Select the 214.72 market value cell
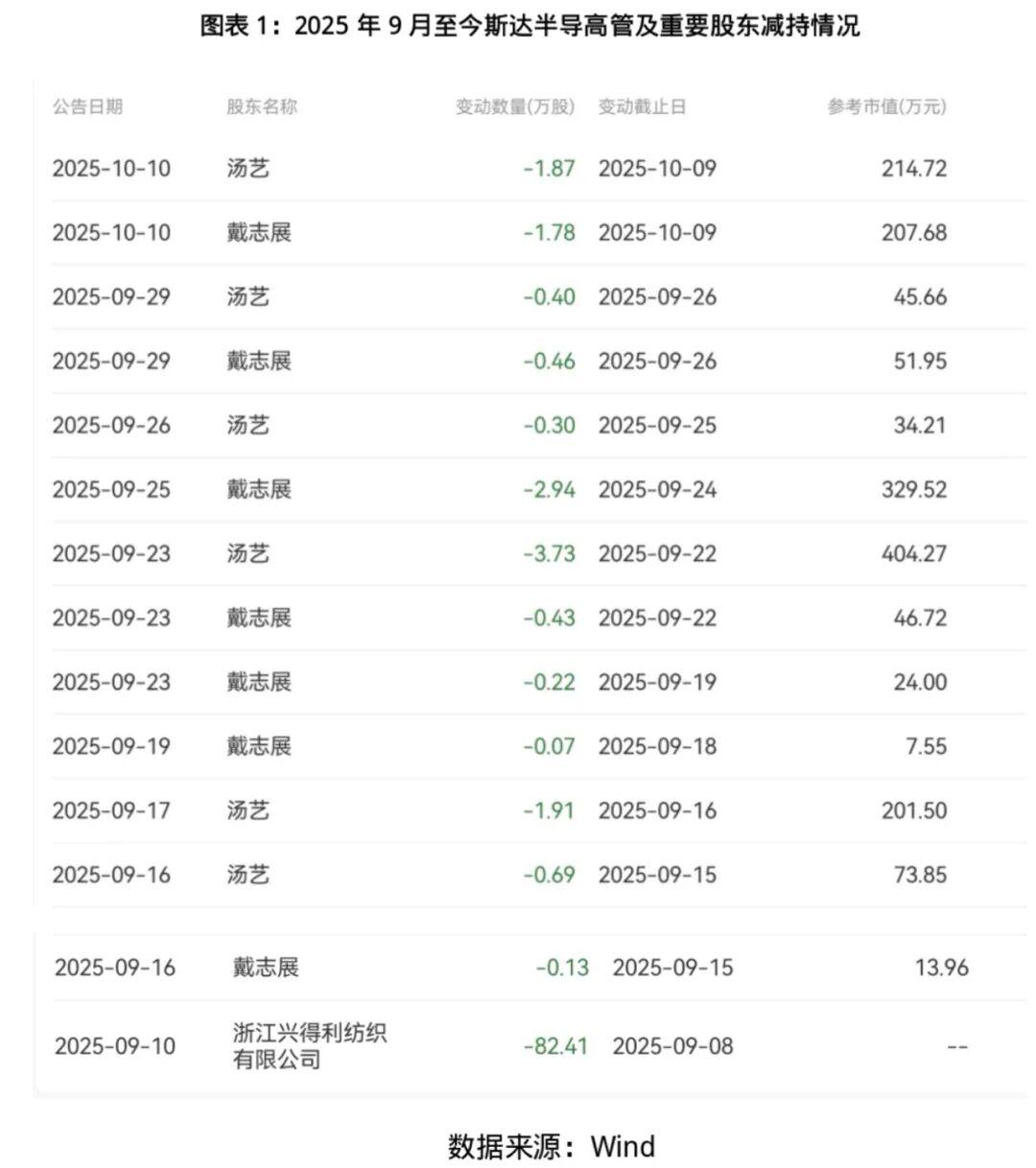1036x1168 pixels. (913, 169)
